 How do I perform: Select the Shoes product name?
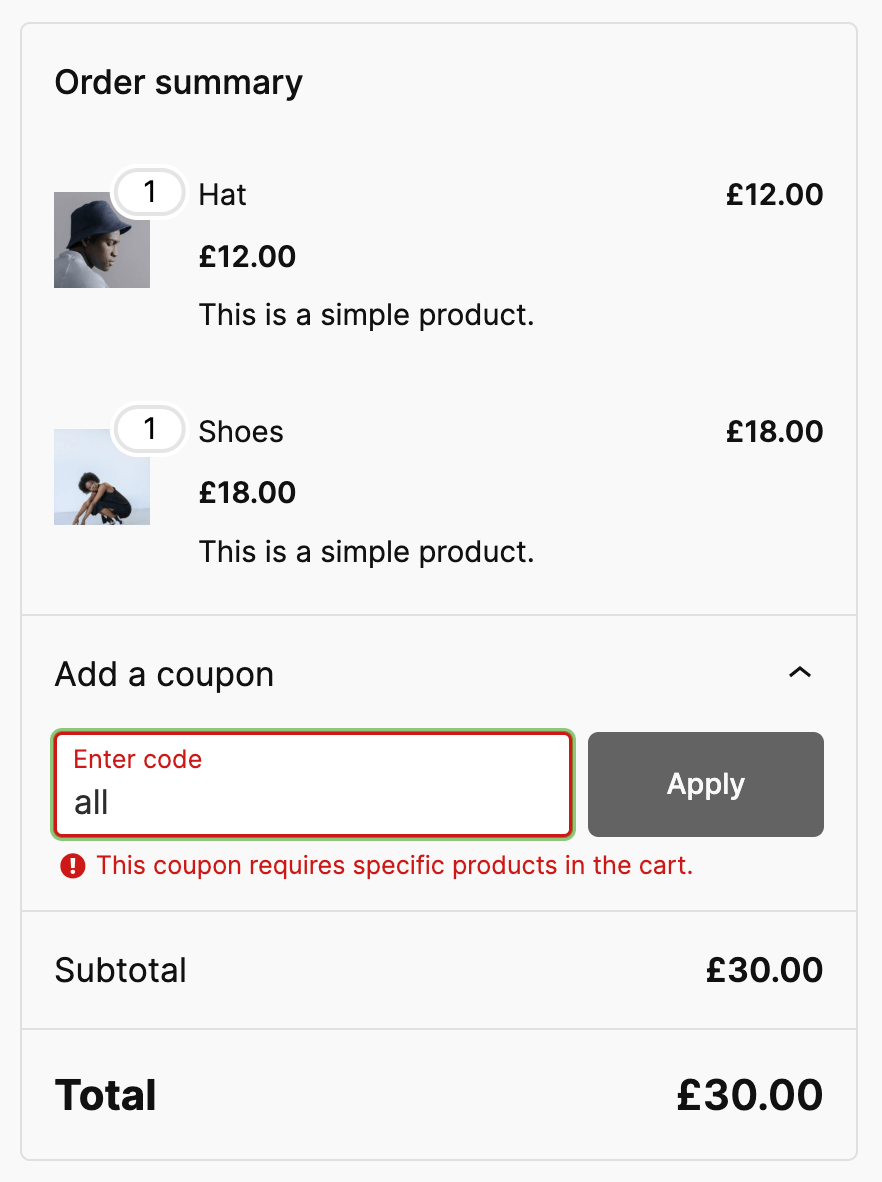pos(241,431)
